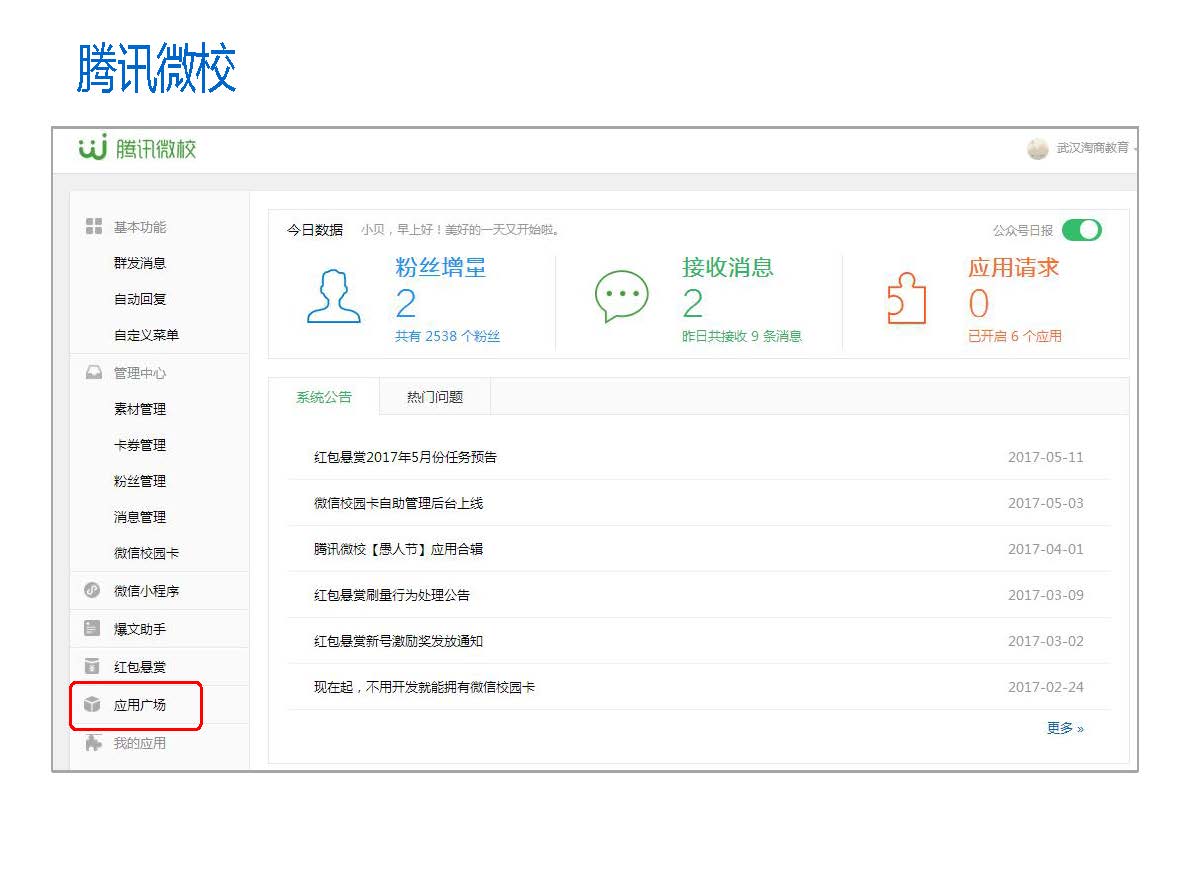
Task: Click the 爆文助手 icon
Action: point(93,628)
